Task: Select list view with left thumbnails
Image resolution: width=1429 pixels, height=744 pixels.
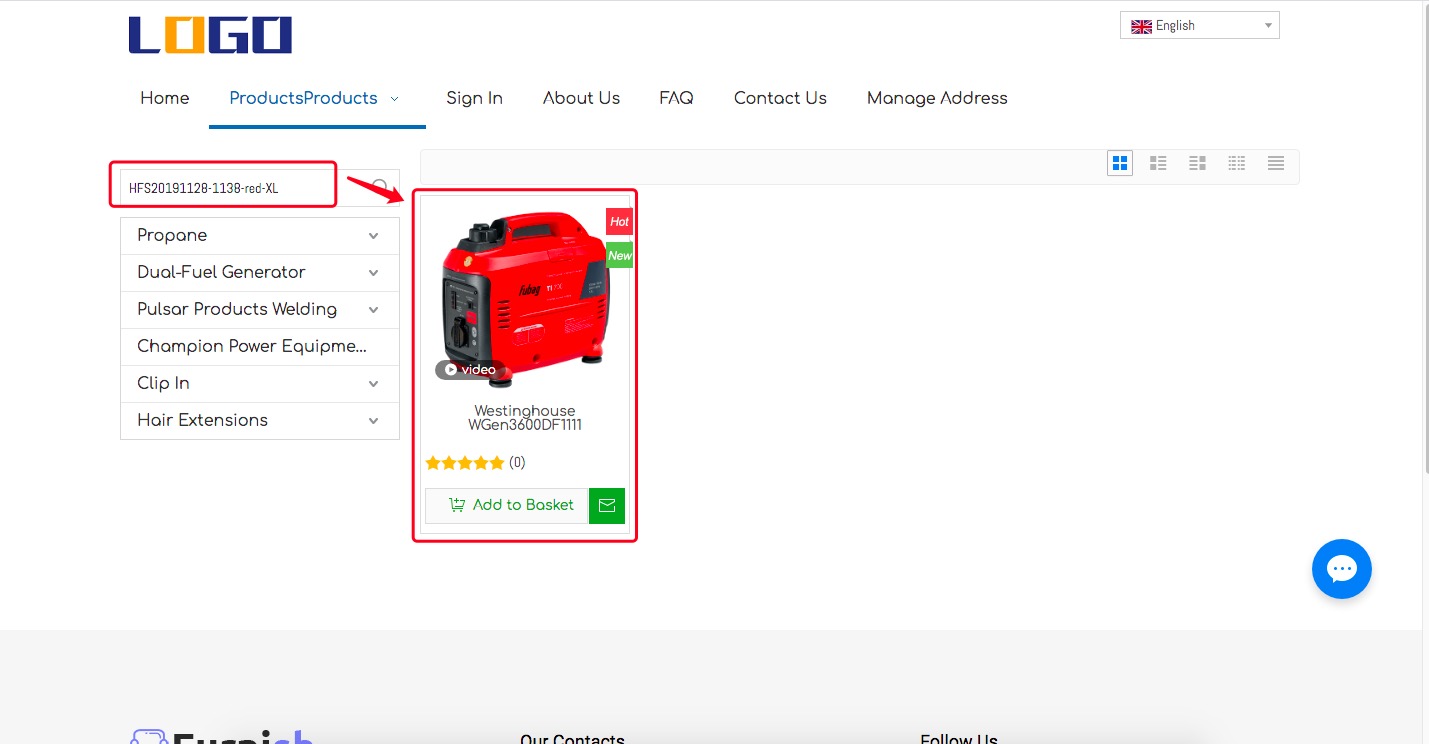Action: pyautogui.click(x=1158, y=163)
